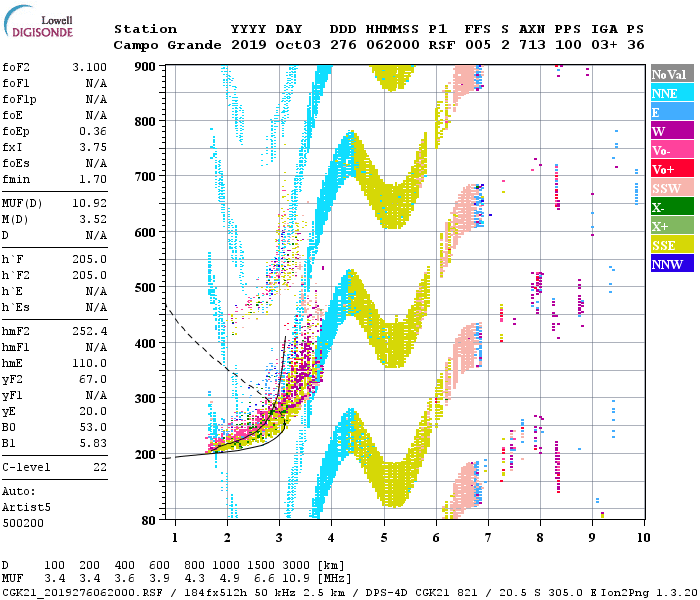Click the 500 km axis label

pyautogui.click(x=145, y=288)
